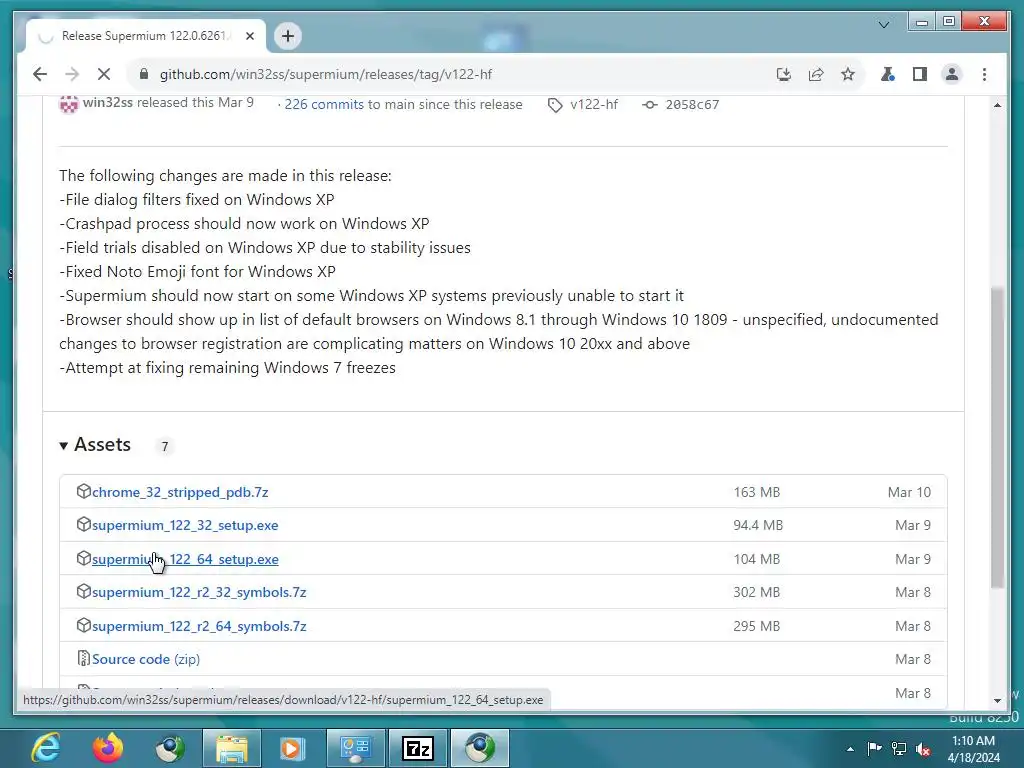The image size is (1024, 768).
Task: Click the 163 MB size text
Action: (x=756, y=492)
